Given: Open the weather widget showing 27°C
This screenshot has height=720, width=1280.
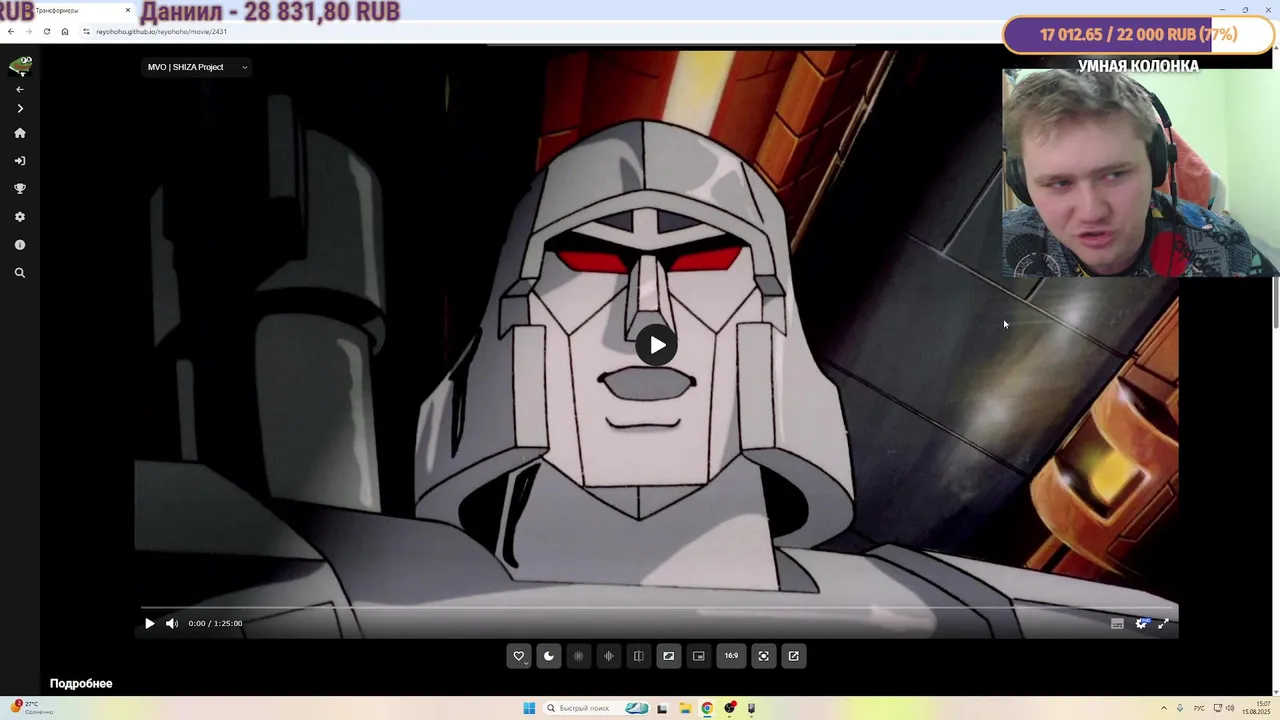Looking at the screenshot, I should (x=32, y=708).
